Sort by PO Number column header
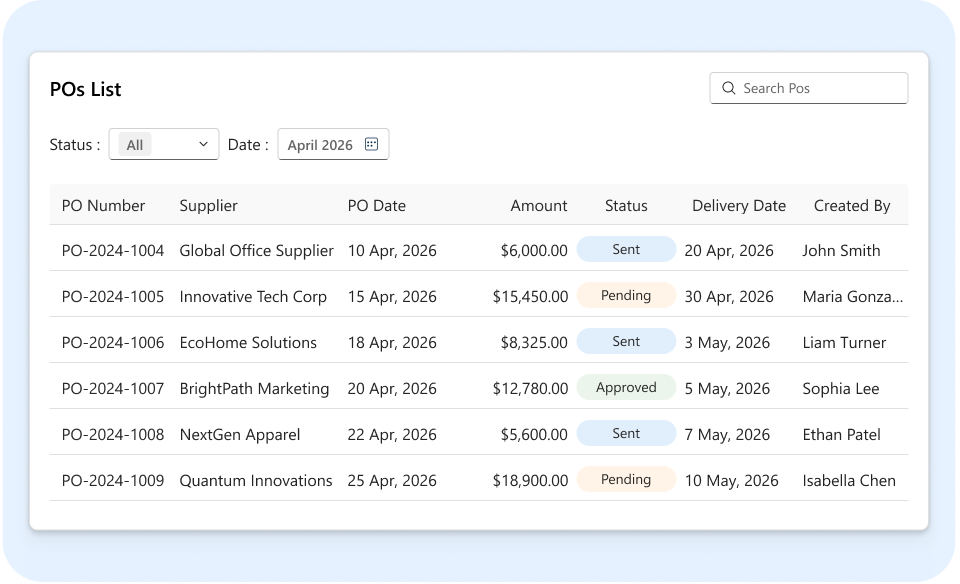 [x=103, y=206]
